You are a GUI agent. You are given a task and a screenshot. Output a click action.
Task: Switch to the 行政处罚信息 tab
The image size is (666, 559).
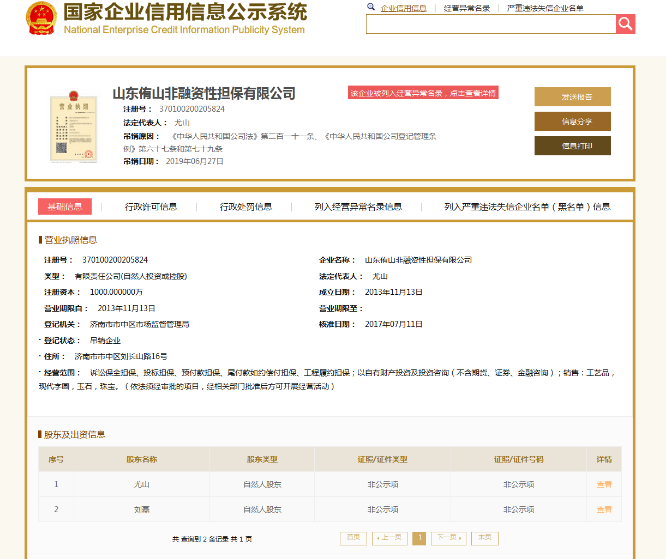coord(246,207)
